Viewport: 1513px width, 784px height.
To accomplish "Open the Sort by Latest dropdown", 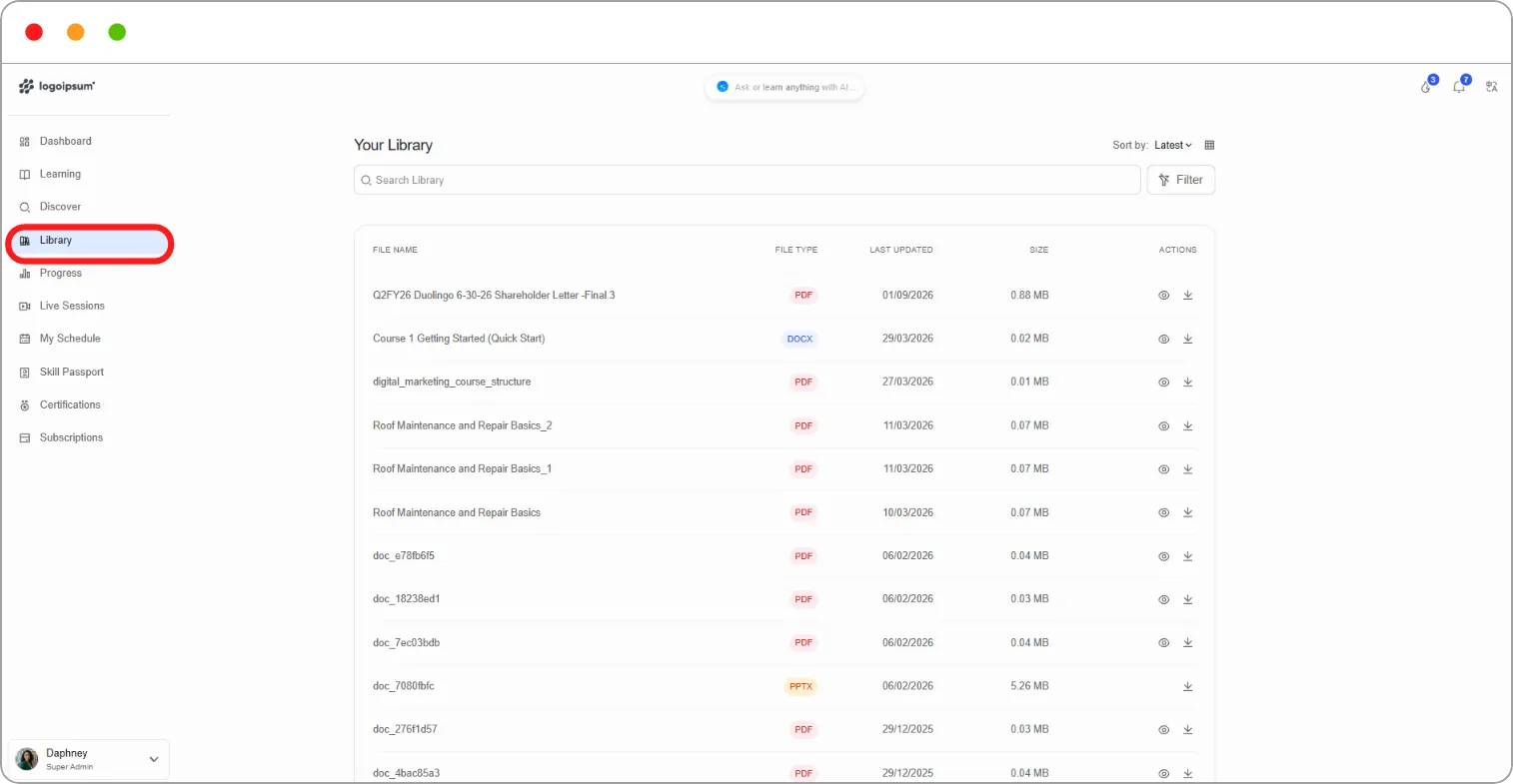I will tap(1173, 145).
